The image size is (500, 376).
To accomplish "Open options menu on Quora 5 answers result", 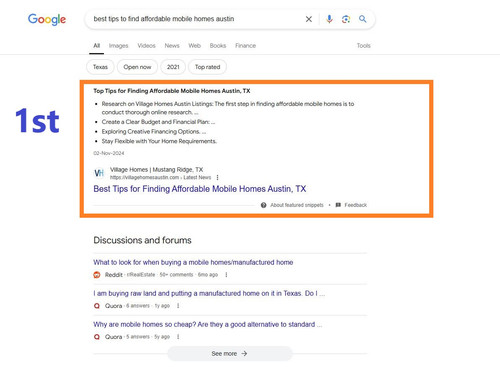I will point(178,337).
